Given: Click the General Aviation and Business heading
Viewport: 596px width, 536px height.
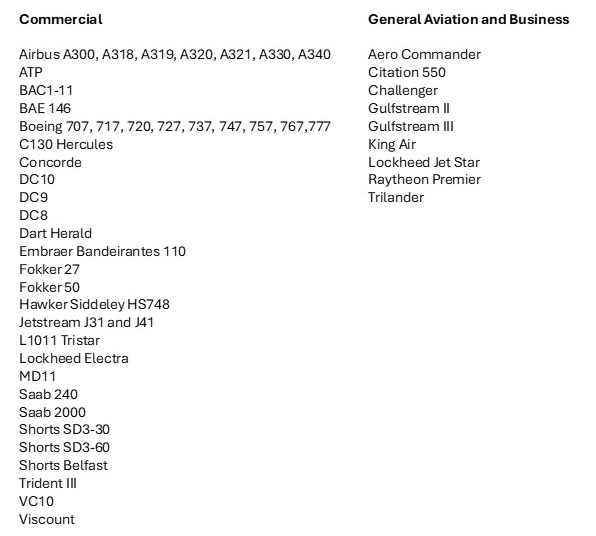Looking at the screenshot, I should (469, 19).
